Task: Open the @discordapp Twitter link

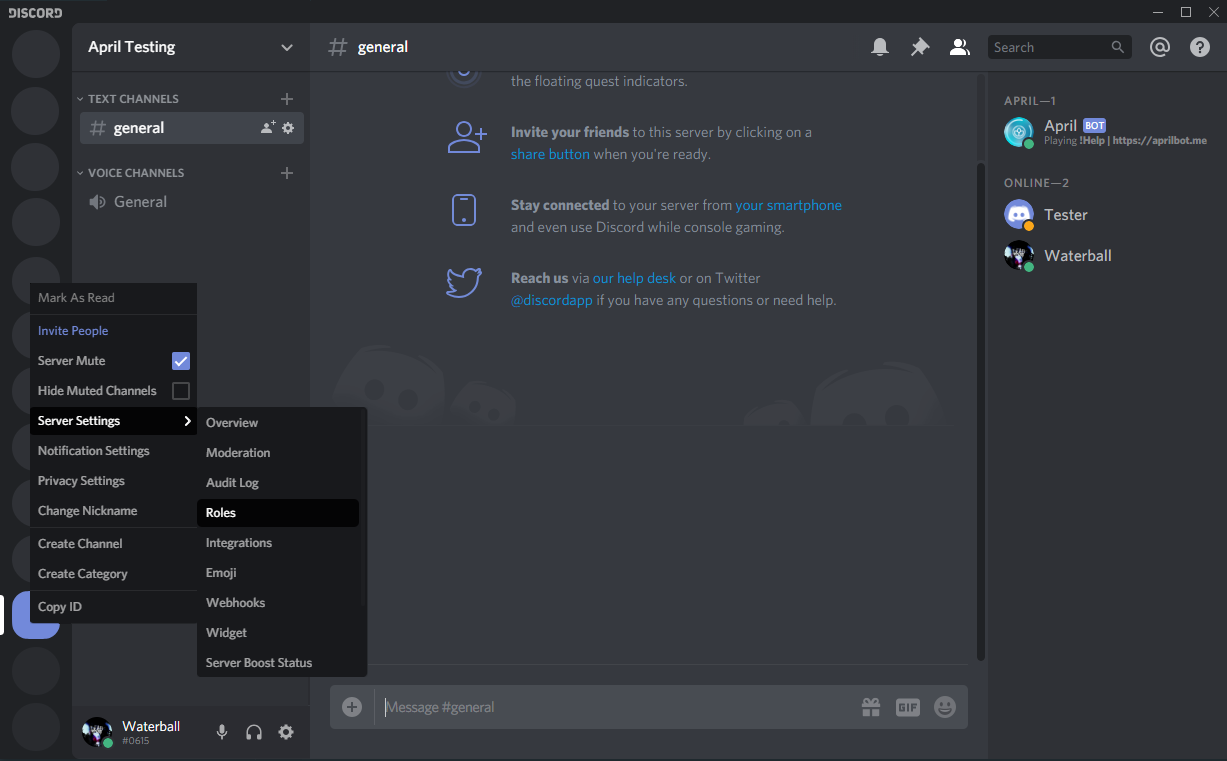Action: coord(552,299)
